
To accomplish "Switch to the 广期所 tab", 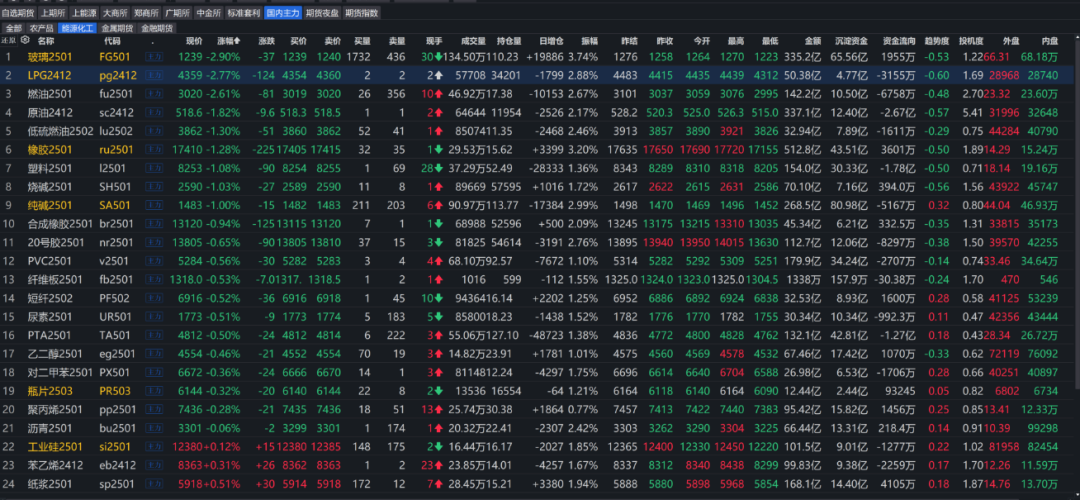I will pos(178,13).
